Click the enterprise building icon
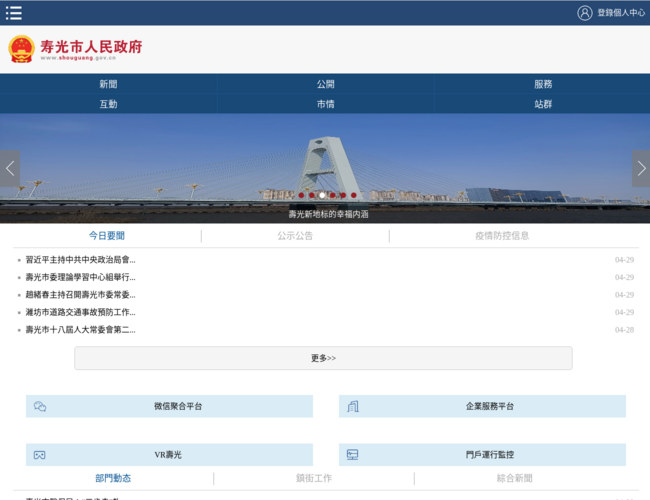Screen dimensions: 650x500 pos(353,407)
